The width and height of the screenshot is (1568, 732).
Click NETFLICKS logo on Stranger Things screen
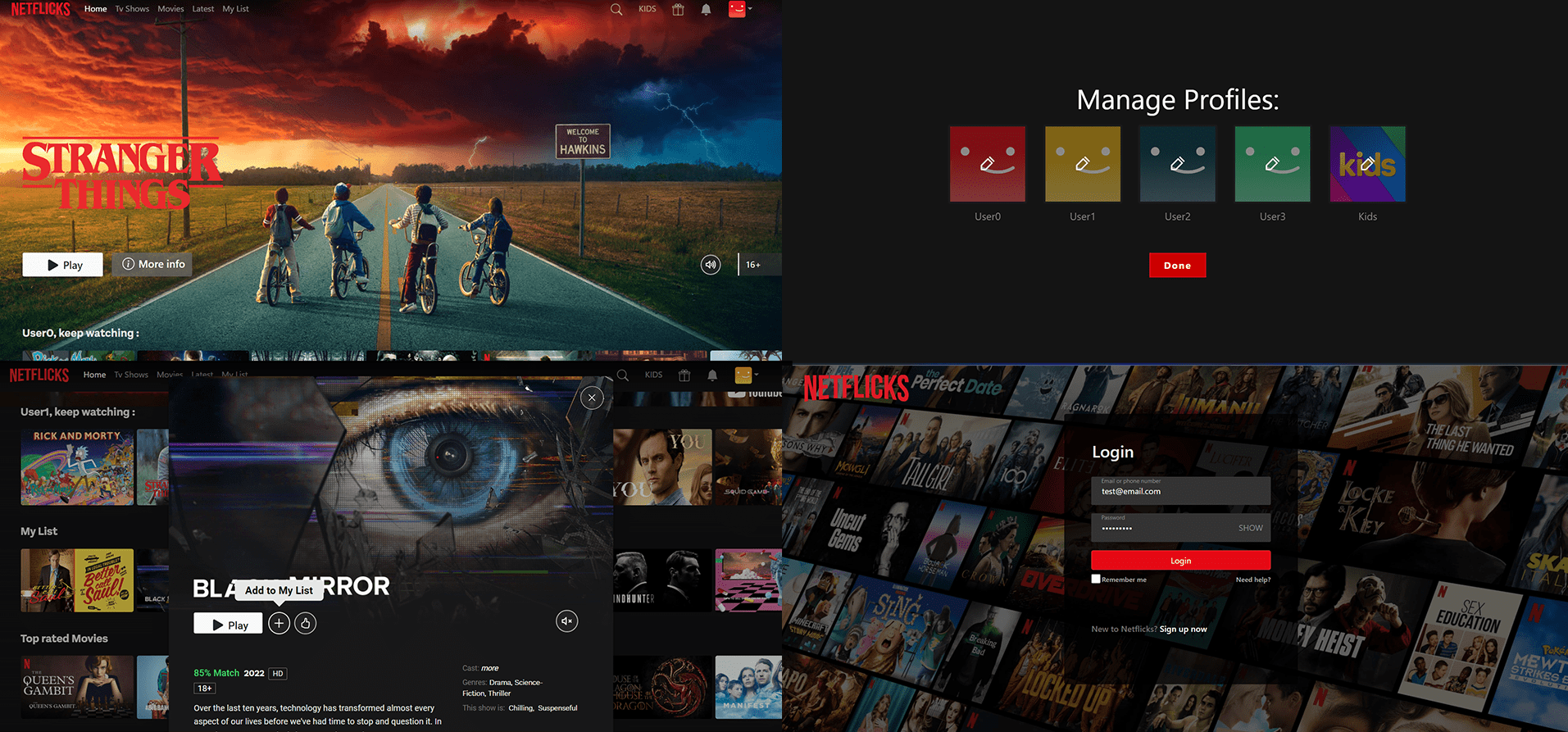point(40,9)
